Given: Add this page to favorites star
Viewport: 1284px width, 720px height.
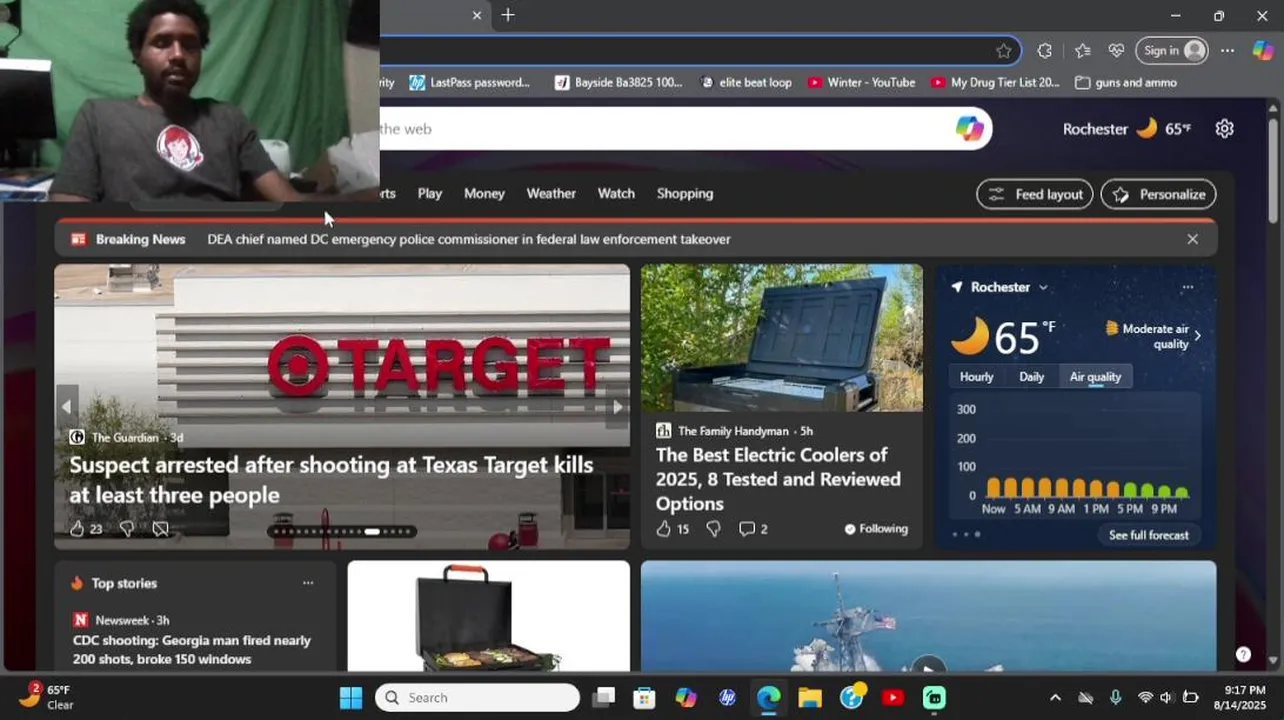Looking at the screenshot, I should (x=1004, y=51).
